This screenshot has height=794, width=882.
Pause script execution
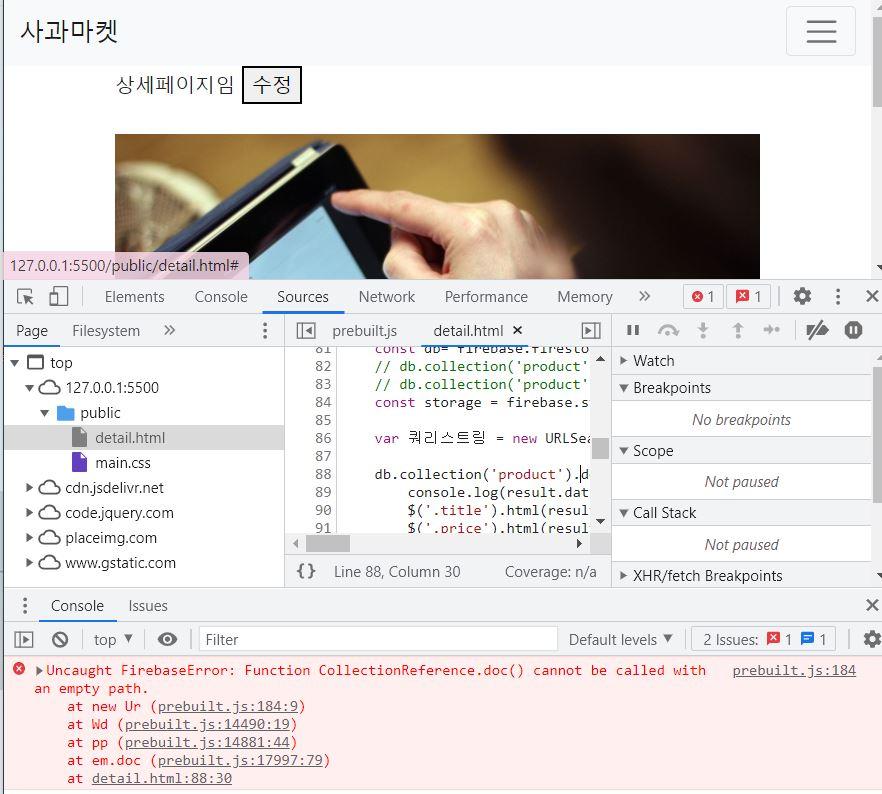coord(633,330)
